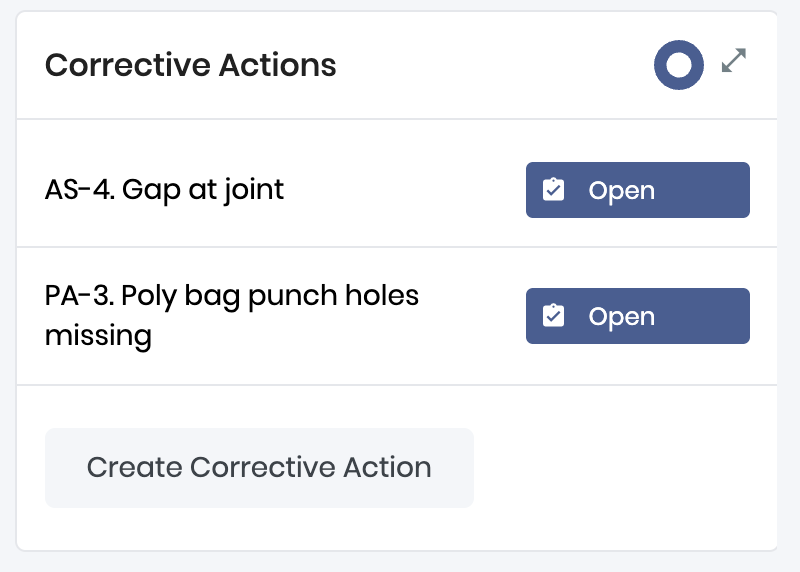Click the Corrective Actions panel title
The image size is (800, 572).
pos(191,65)
